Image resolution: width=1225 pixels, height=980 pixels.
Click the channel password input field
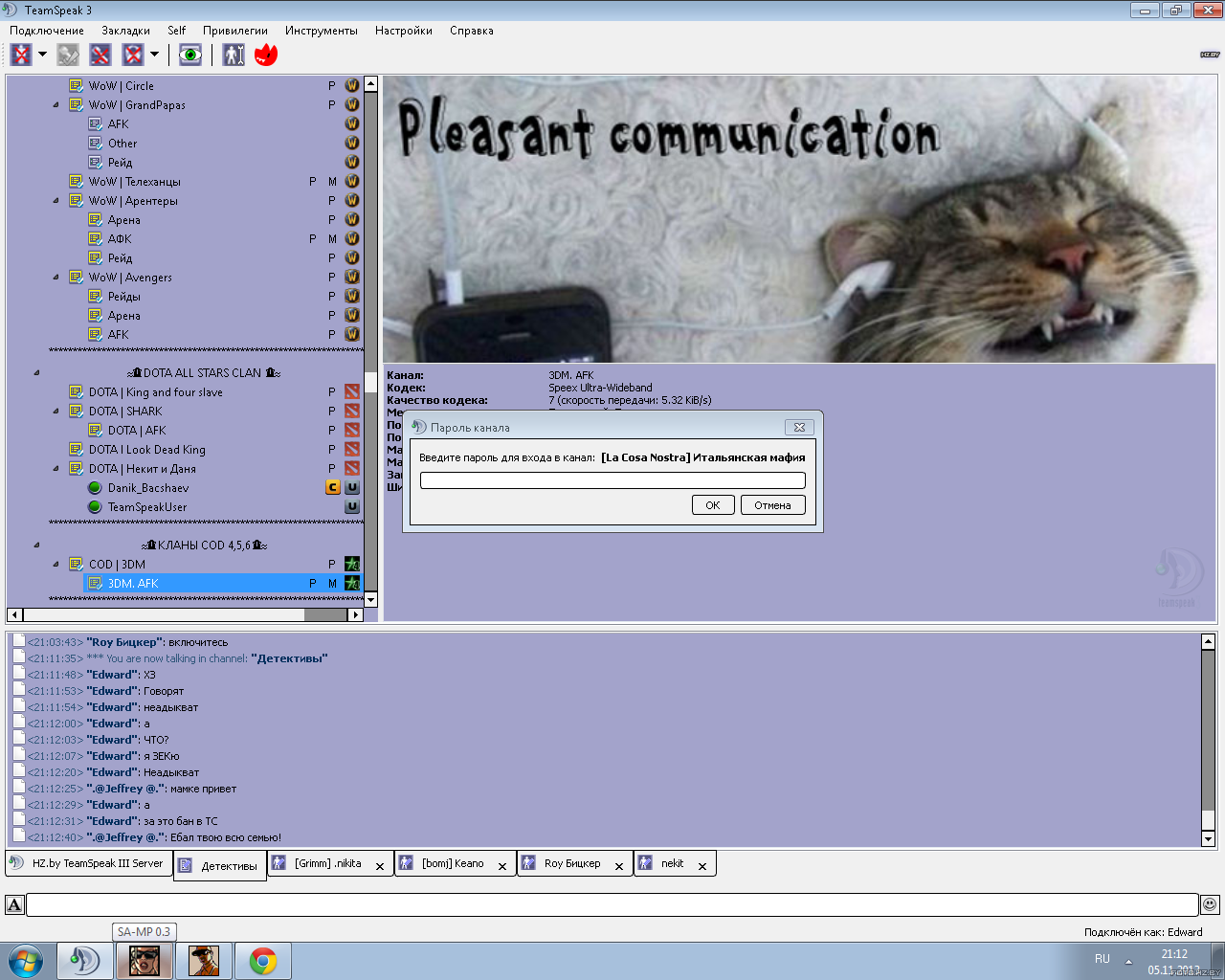612,480
